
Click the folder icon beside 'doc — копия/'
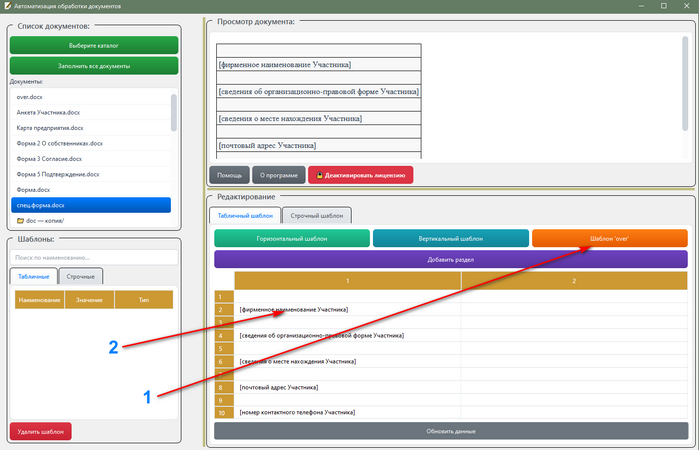(21, 220)
